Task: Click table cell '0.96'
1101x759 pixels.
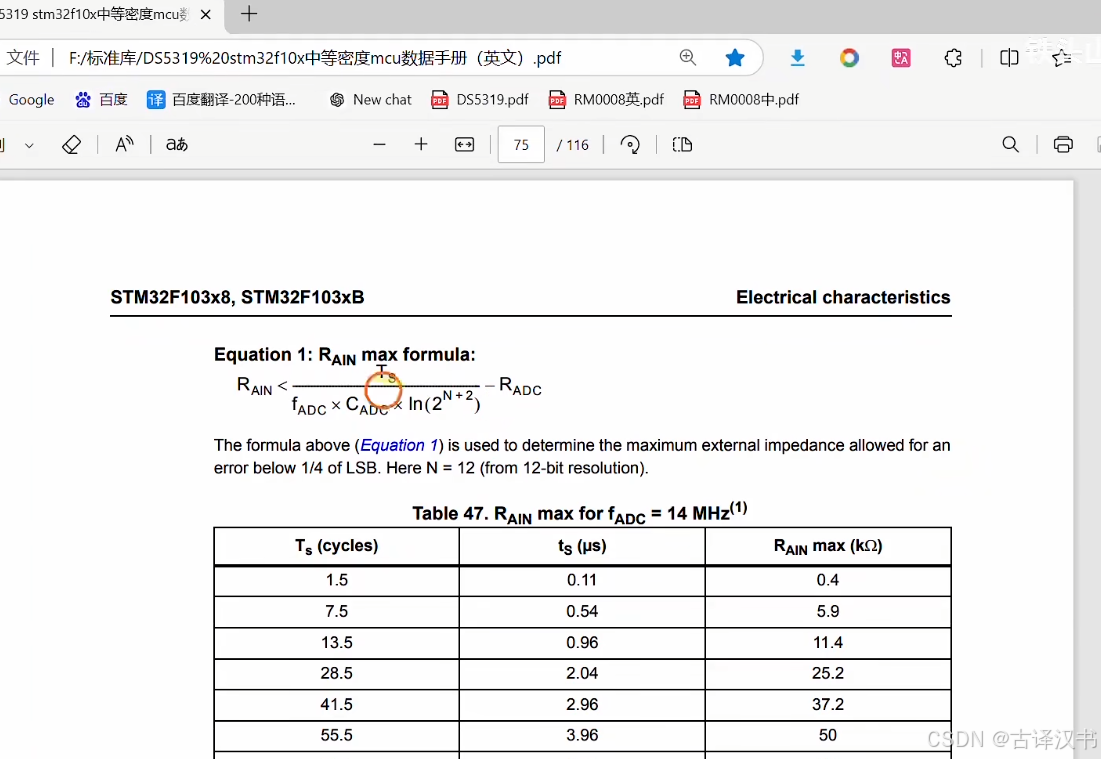Action: pos(582,642)
